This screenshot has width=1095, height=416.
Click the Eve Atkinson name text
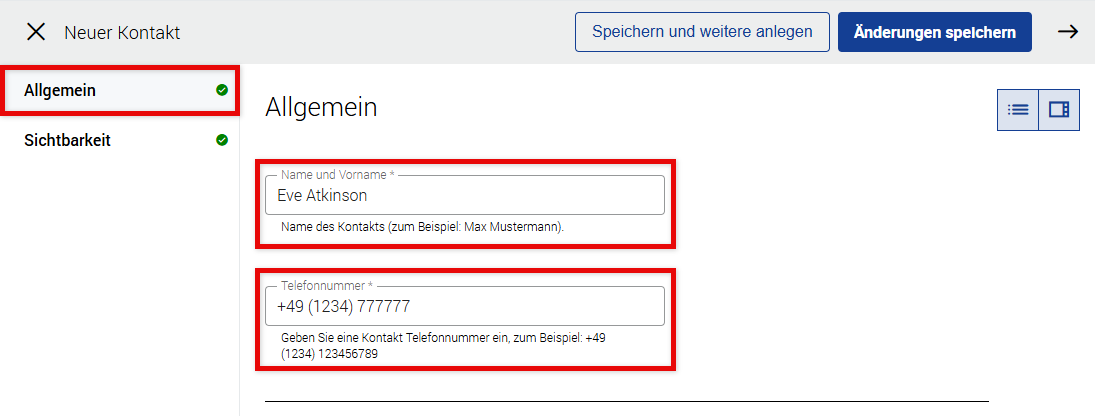[x=322, y=196]
